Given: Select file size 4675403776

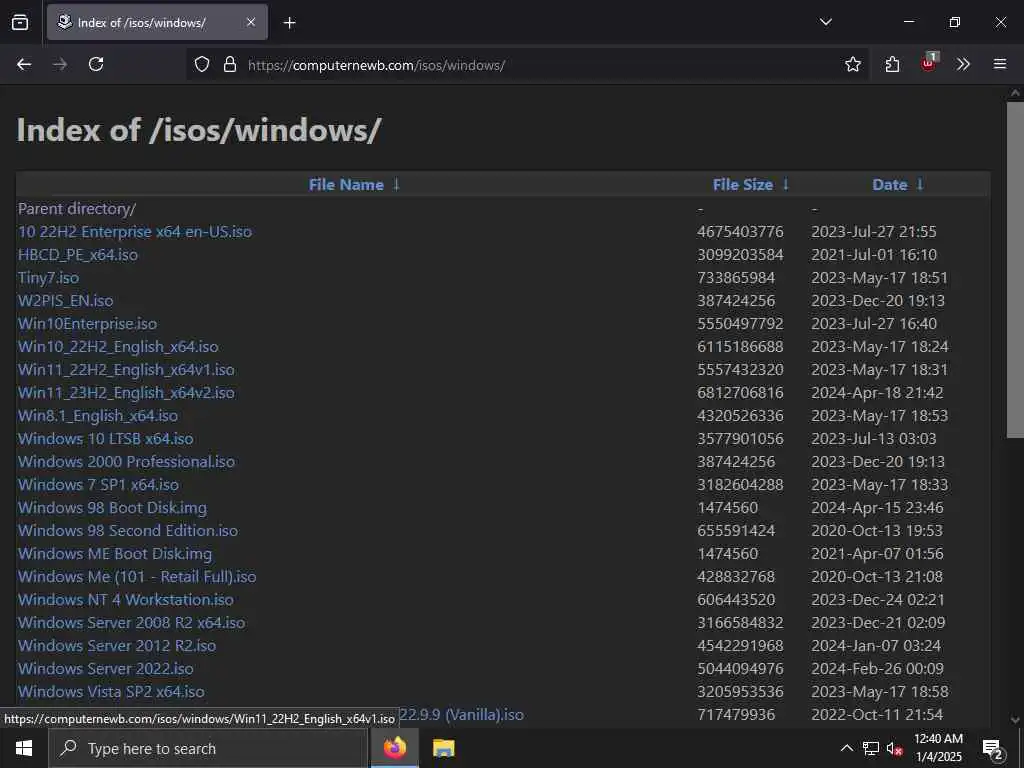Looking at the screenshot, I should tap(740, 232).
